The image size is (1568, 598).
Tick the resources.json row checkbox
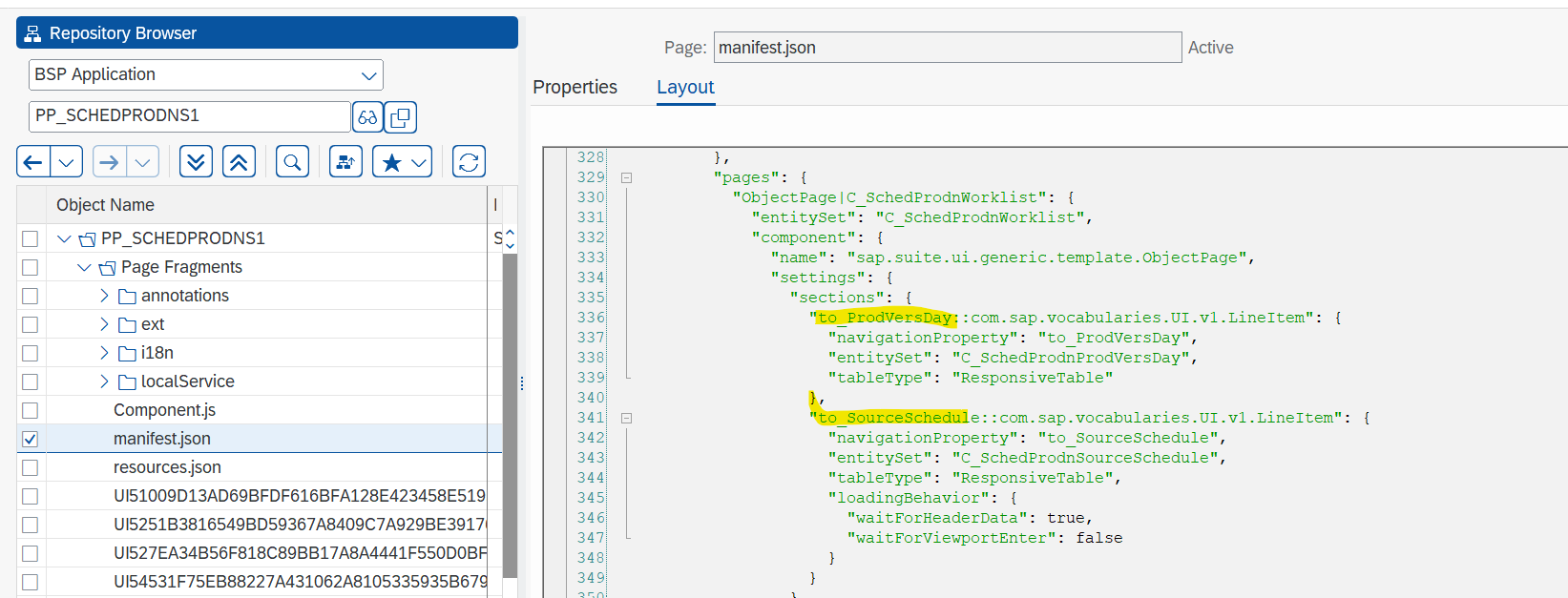pos(31,467)
